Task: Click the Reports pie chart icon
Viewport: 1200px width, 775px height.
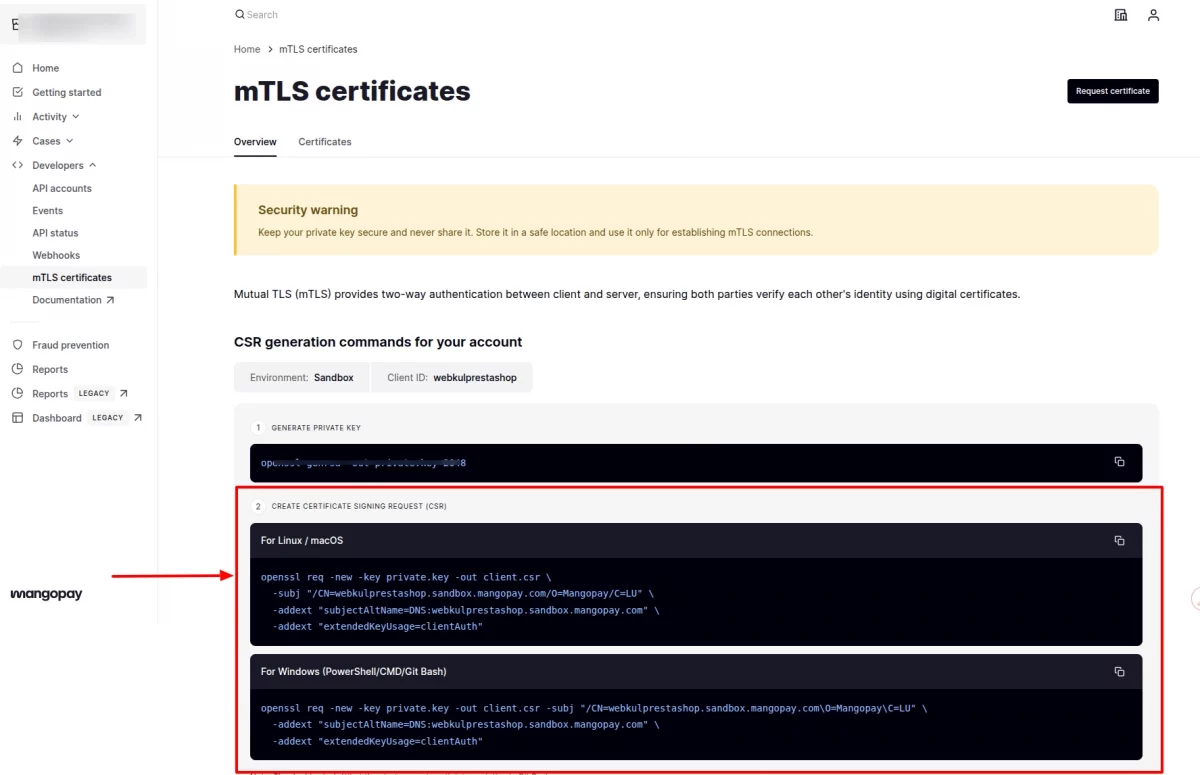Action: click(17, 369)
